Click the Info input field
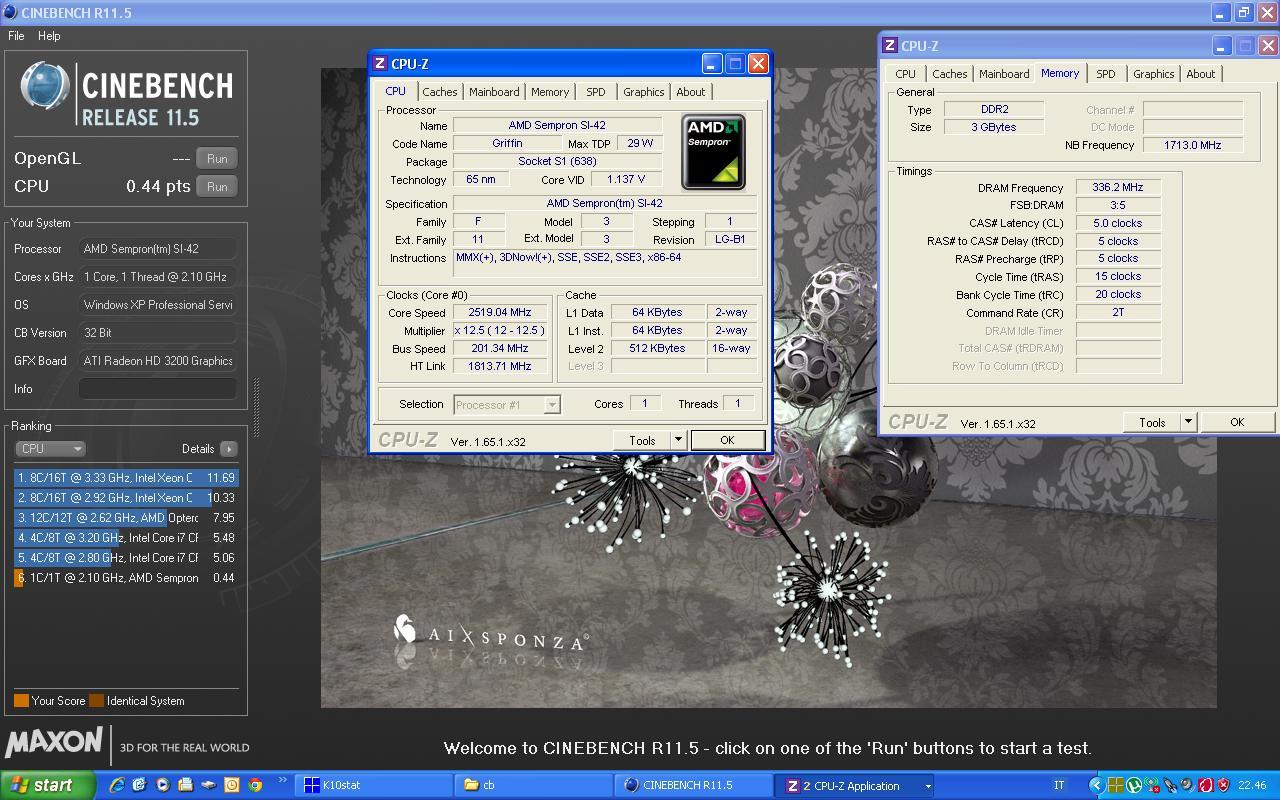Screen dimensions: 1280x800 click(158, 389)
